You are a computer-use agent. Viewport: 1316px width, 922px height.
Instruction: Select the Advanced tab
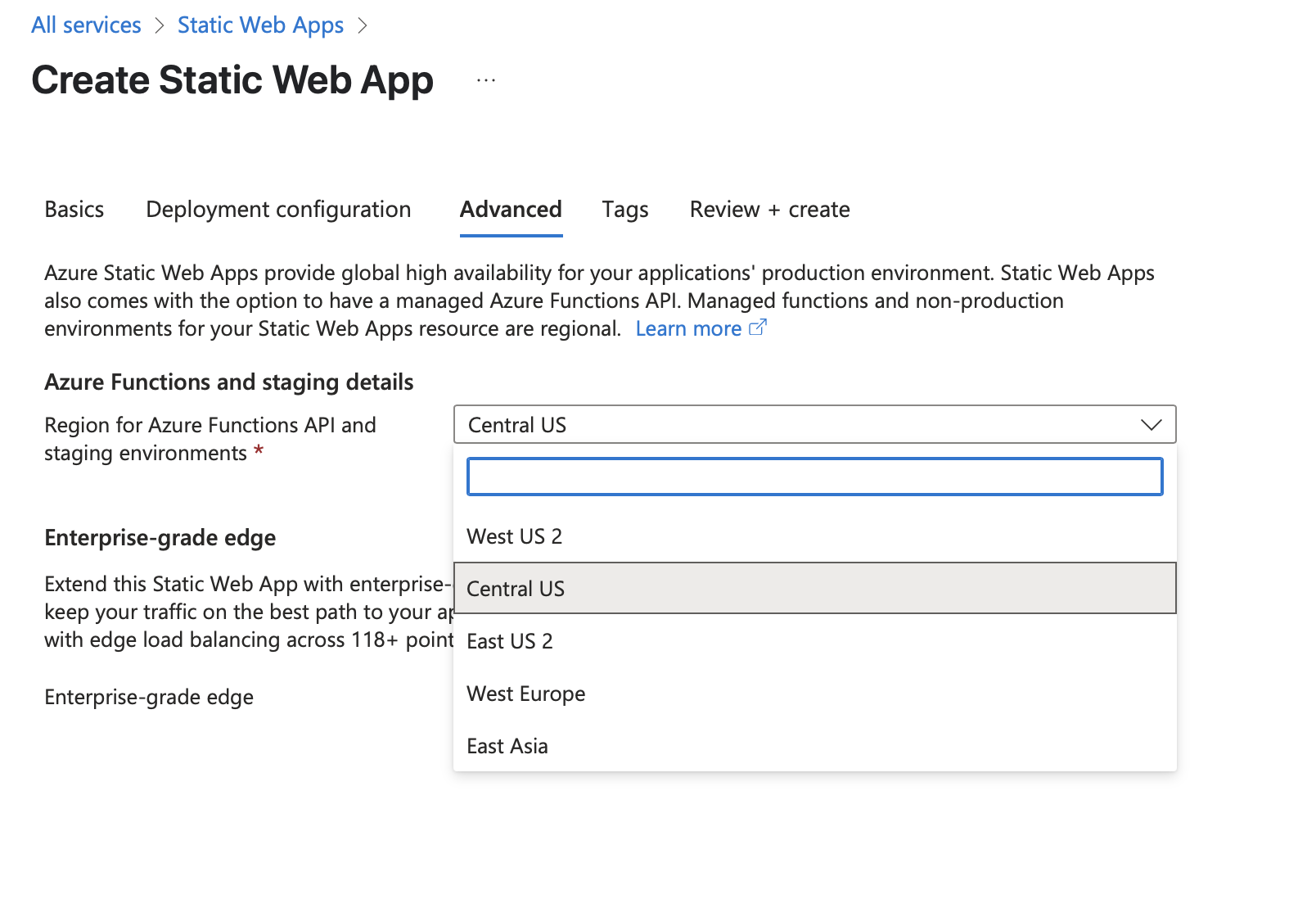511,210
